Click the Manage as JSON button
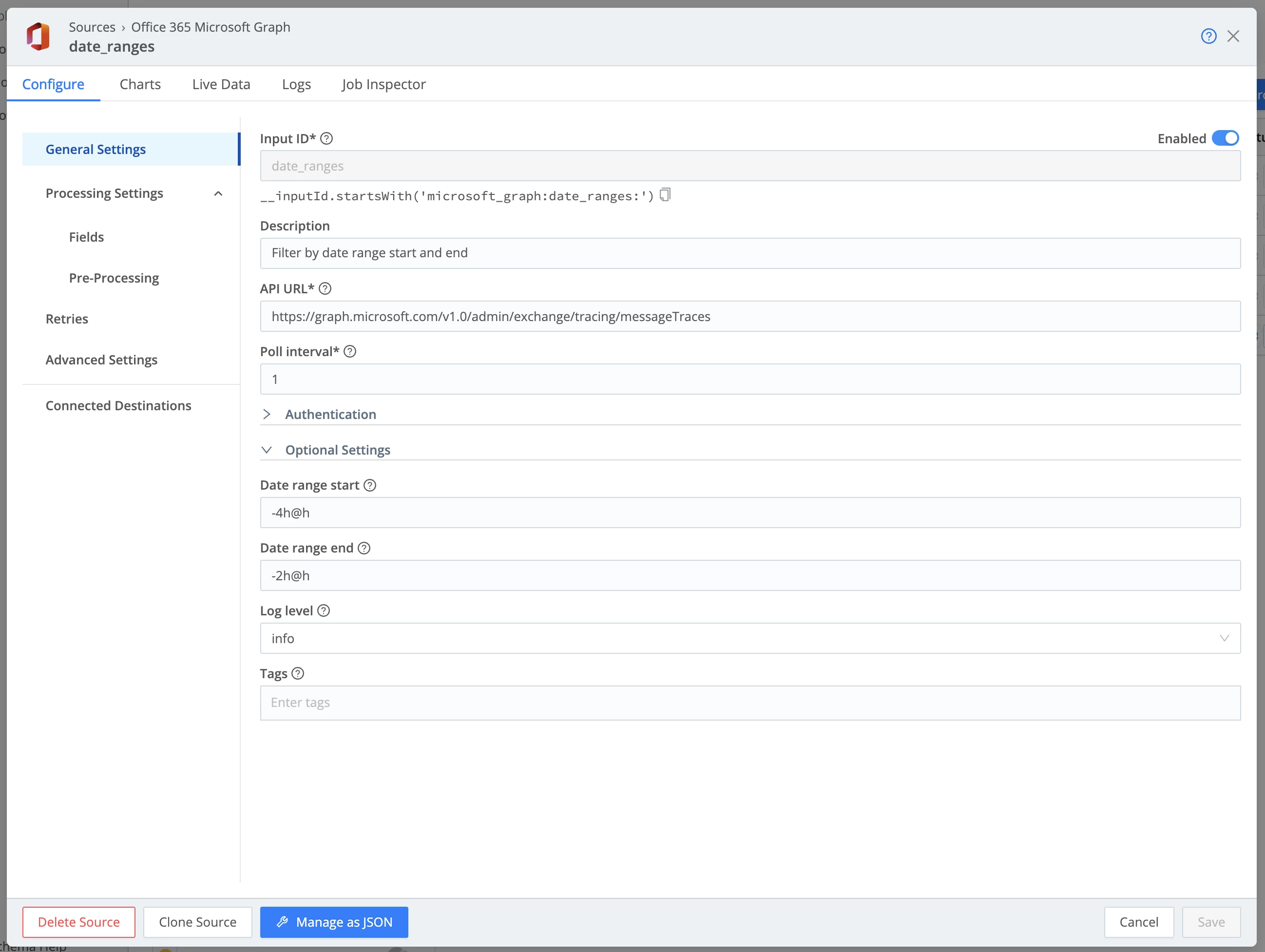This screenshot has width=1265, height=952. coord(334,922)
